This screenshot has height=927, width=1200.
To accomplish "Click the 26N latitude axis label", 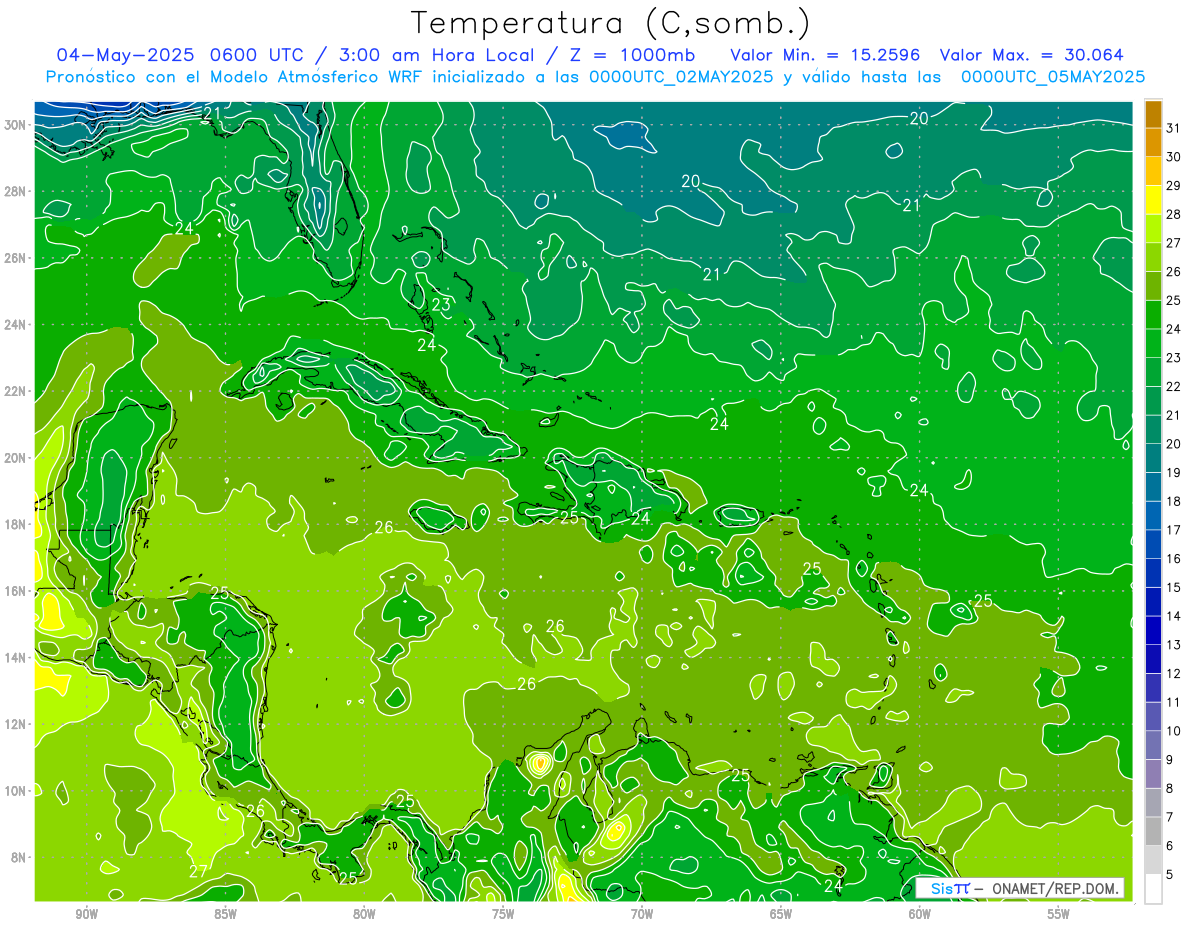I will [x=16, y=258].
